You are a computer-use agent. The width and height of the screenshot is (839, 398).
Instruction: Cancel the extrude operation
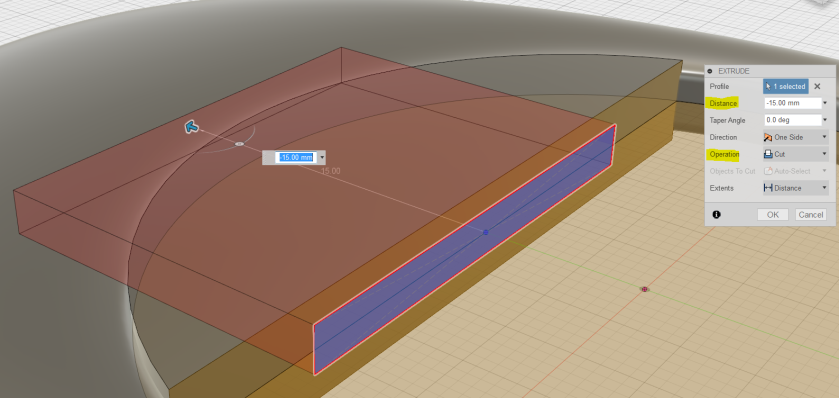pyautogui.click(x=810, y=215)
